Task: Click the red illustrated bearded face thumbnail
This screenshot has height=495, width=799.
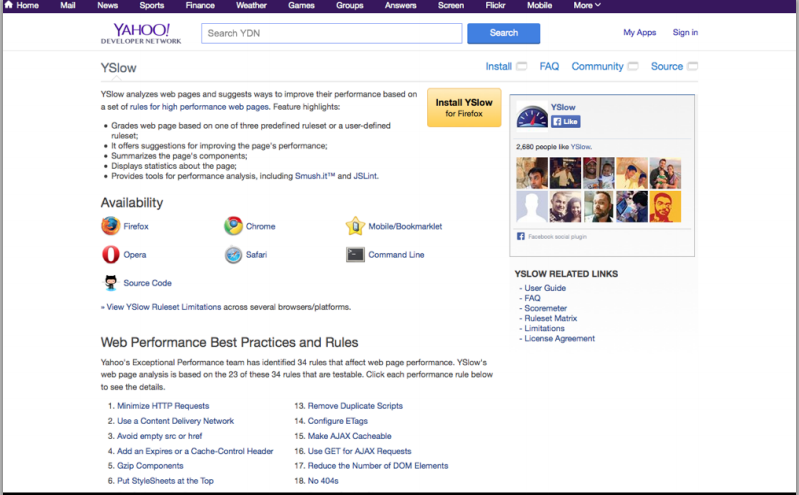Action: point(665,206)
